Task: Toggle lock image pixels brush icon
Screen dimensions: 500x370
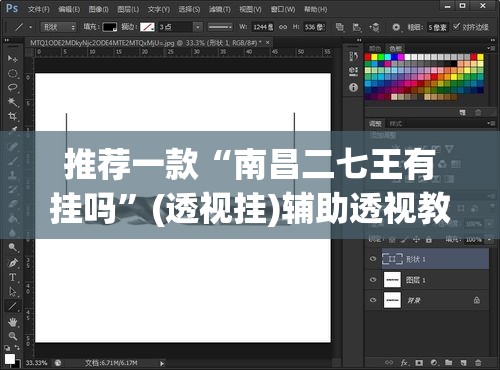Action: 404,239
